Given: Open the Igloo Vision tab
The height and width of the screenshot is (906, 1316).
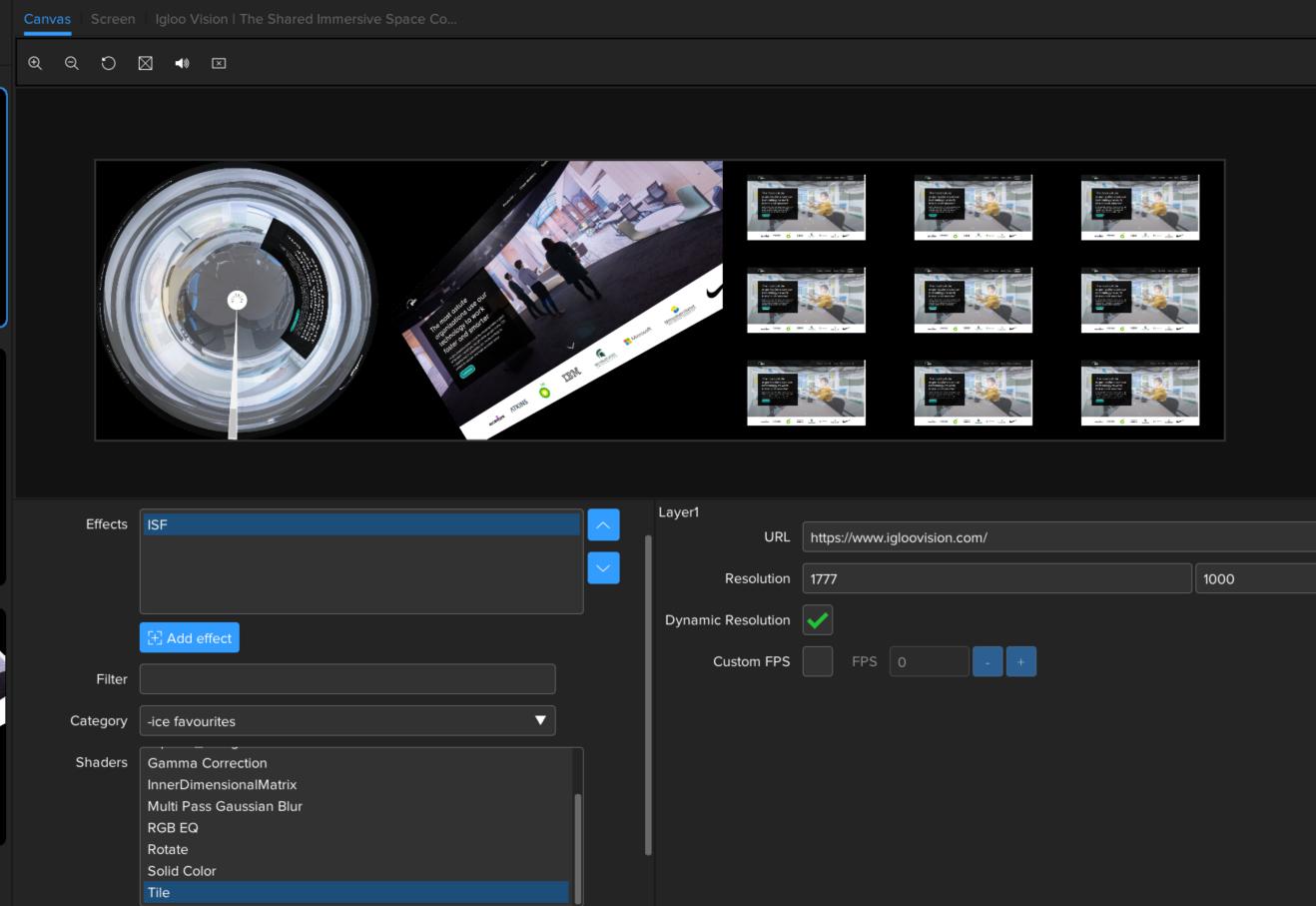Looking at the screenshot, I should coord(306,19).
